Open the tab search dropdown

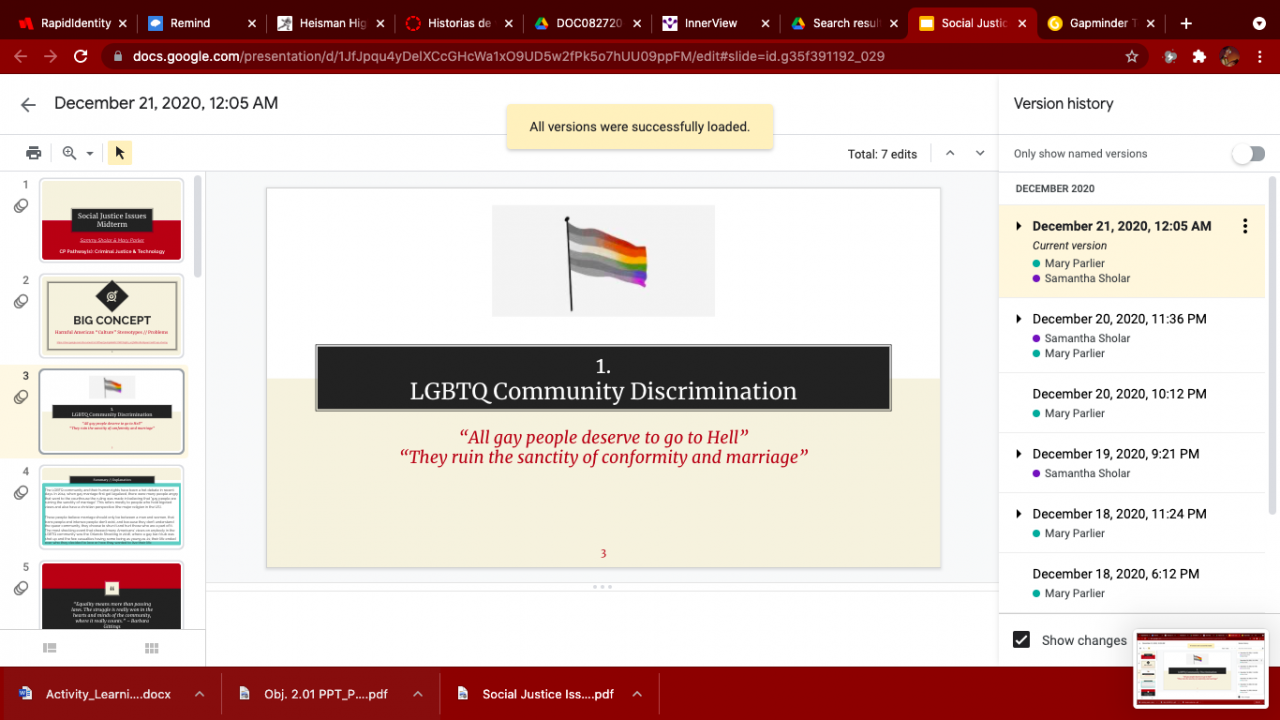pos(1258,23)
